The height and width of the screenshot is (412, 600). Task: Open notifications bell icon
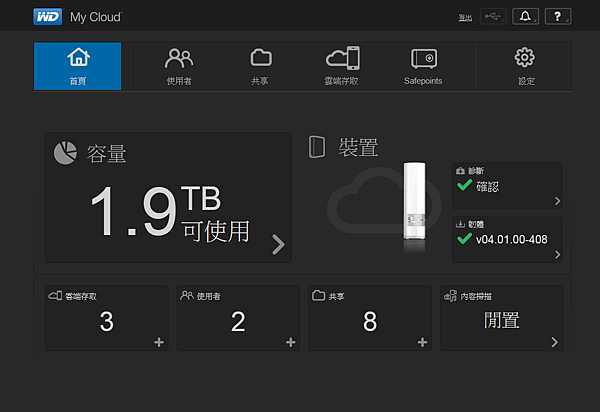pos(525,16)
